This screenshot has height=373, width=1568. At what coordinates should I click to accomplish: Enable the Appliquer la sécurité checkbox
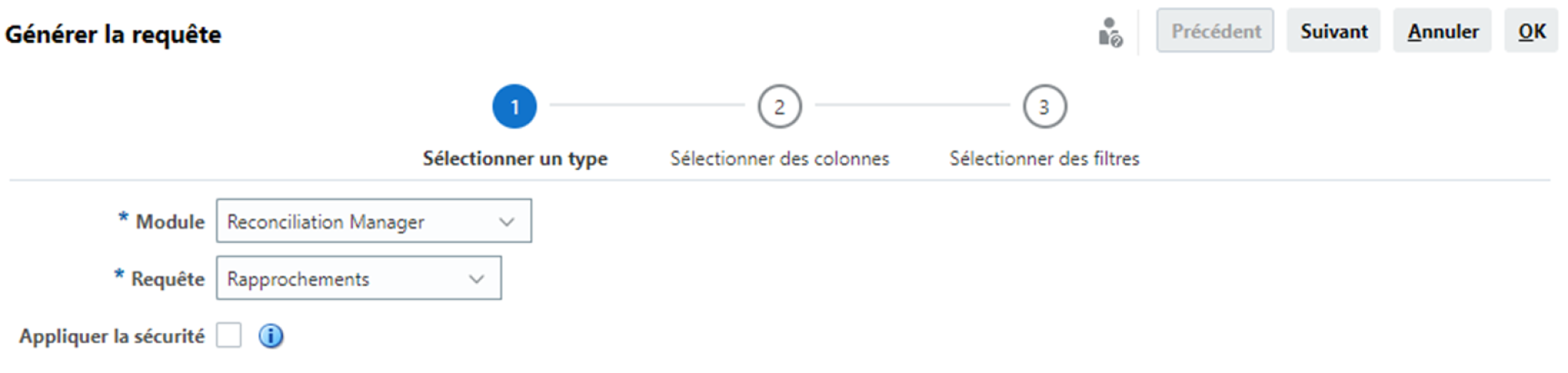[229, 335]
